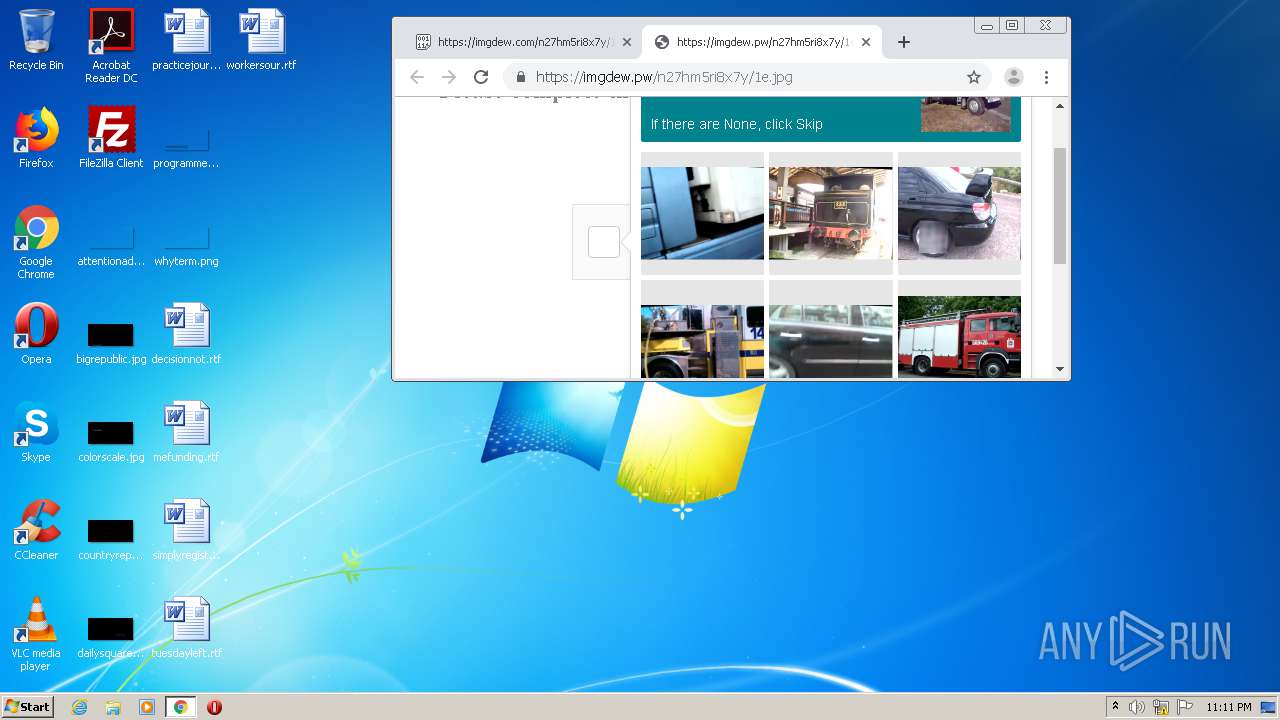Image resolution: width=1280 pixels, height=720 pixels.
Task: Open Internet Explorer from taskbar
Action: tap(79, 707)
